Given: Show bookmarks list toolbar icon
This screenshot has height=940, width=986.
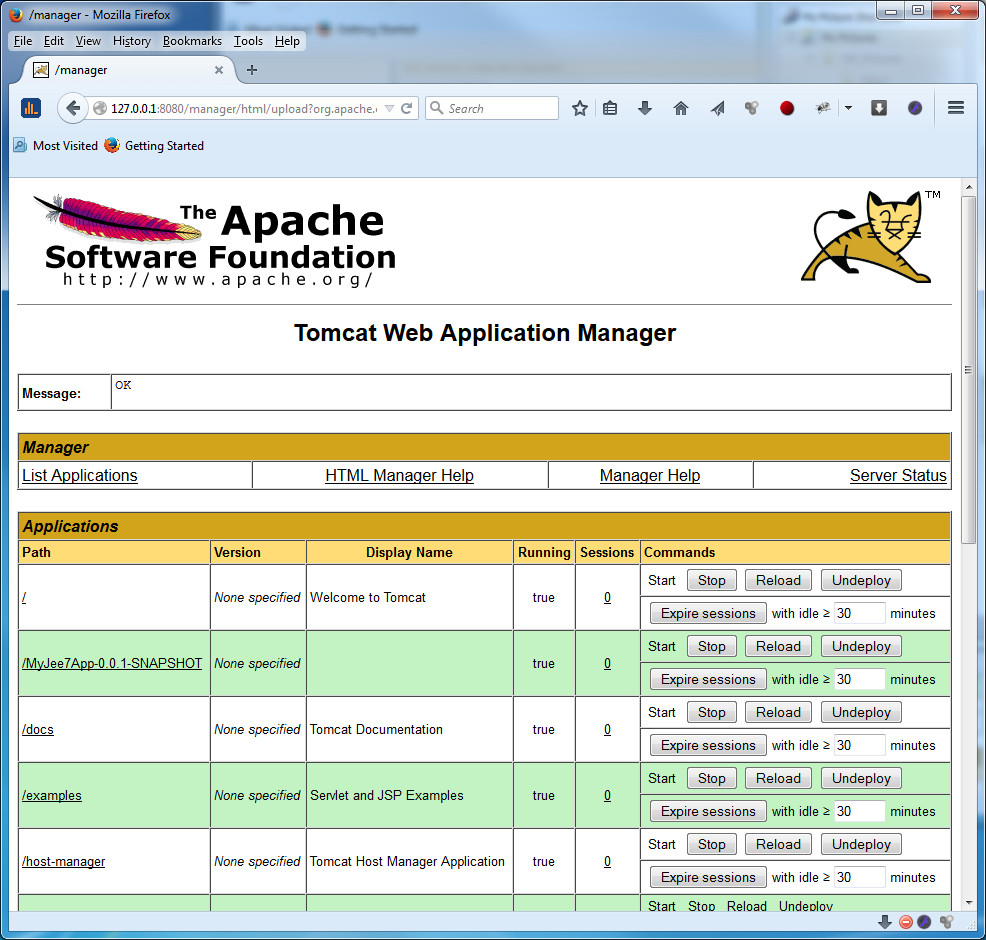Looking at the screenshot, I should (610, 109).
